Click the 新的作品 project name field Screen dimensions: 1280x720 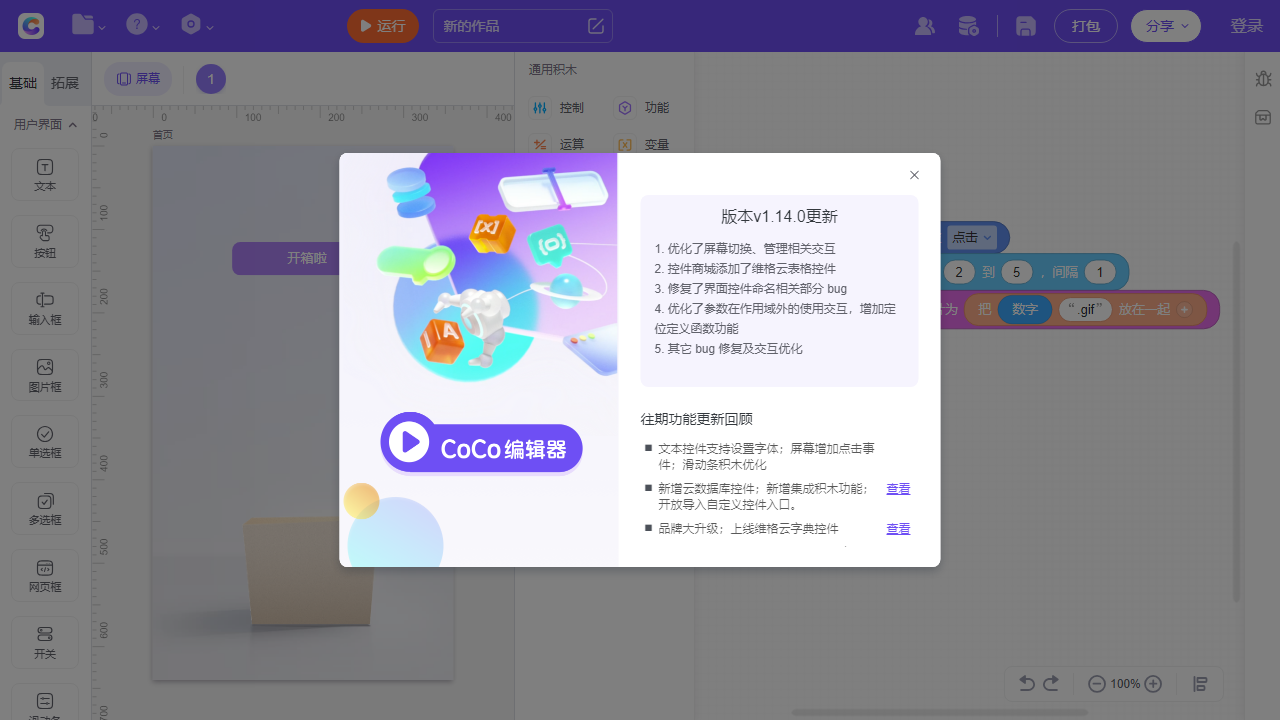pyautogui.click(x=523, y=26)
